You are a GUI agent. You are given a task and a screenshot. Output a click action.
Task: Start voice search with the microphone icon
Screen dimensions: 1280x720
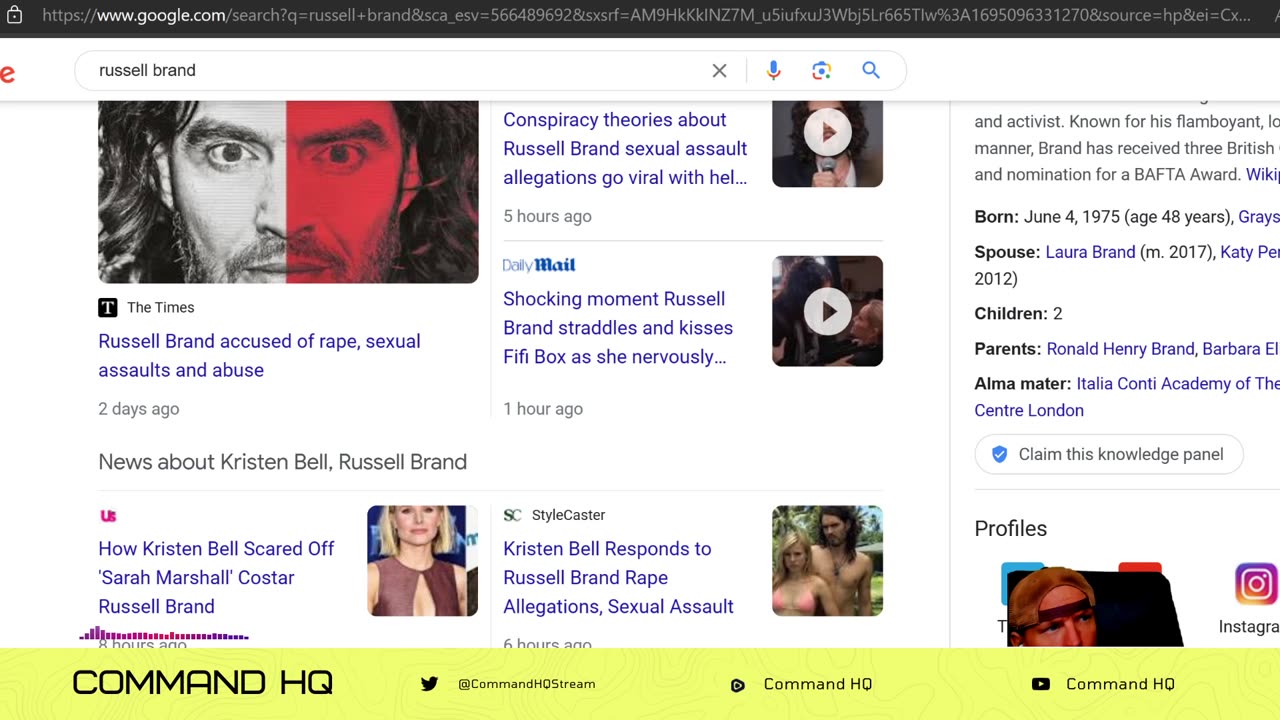[x=773, y=70]
